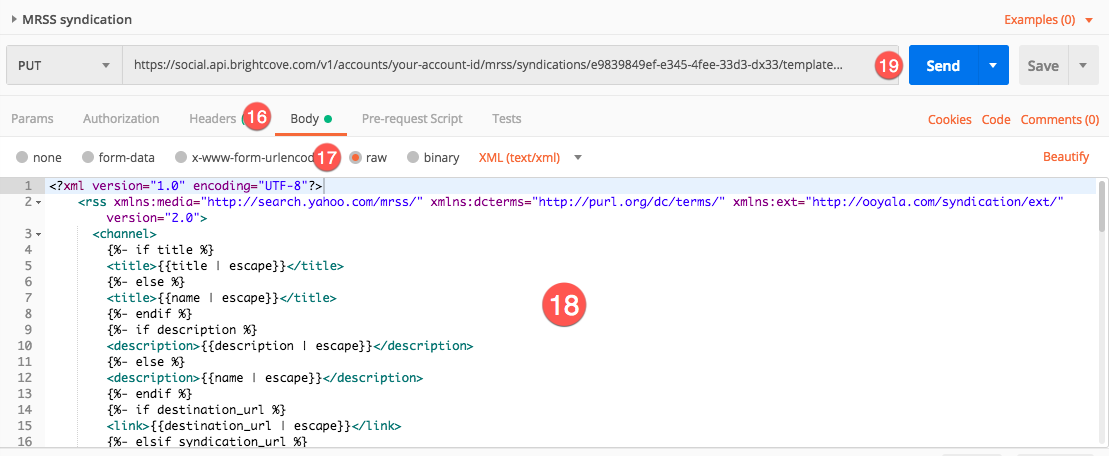1109x456 pixels.
Task: Open the PUT method dropdown
Action: 64,65
